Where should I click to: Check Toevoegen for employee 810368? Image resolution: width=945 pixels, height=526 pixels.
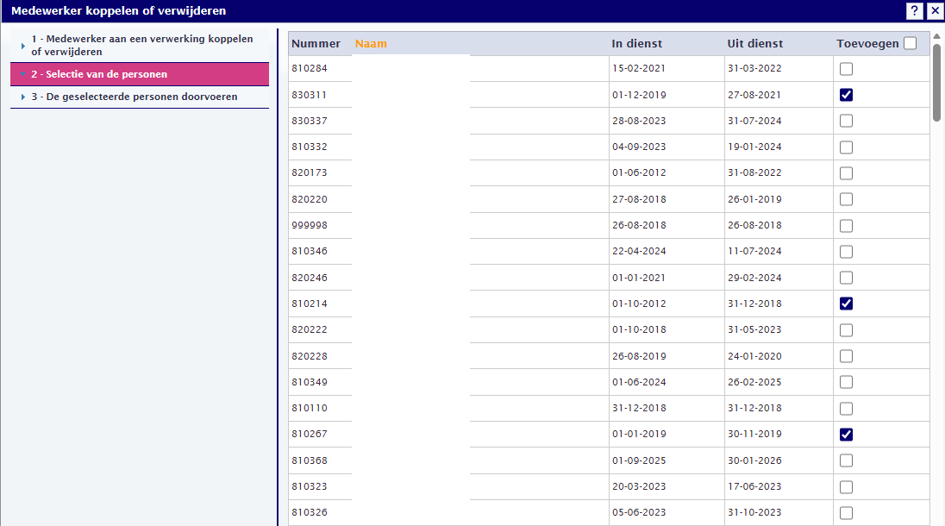click(x=846, y=460)
